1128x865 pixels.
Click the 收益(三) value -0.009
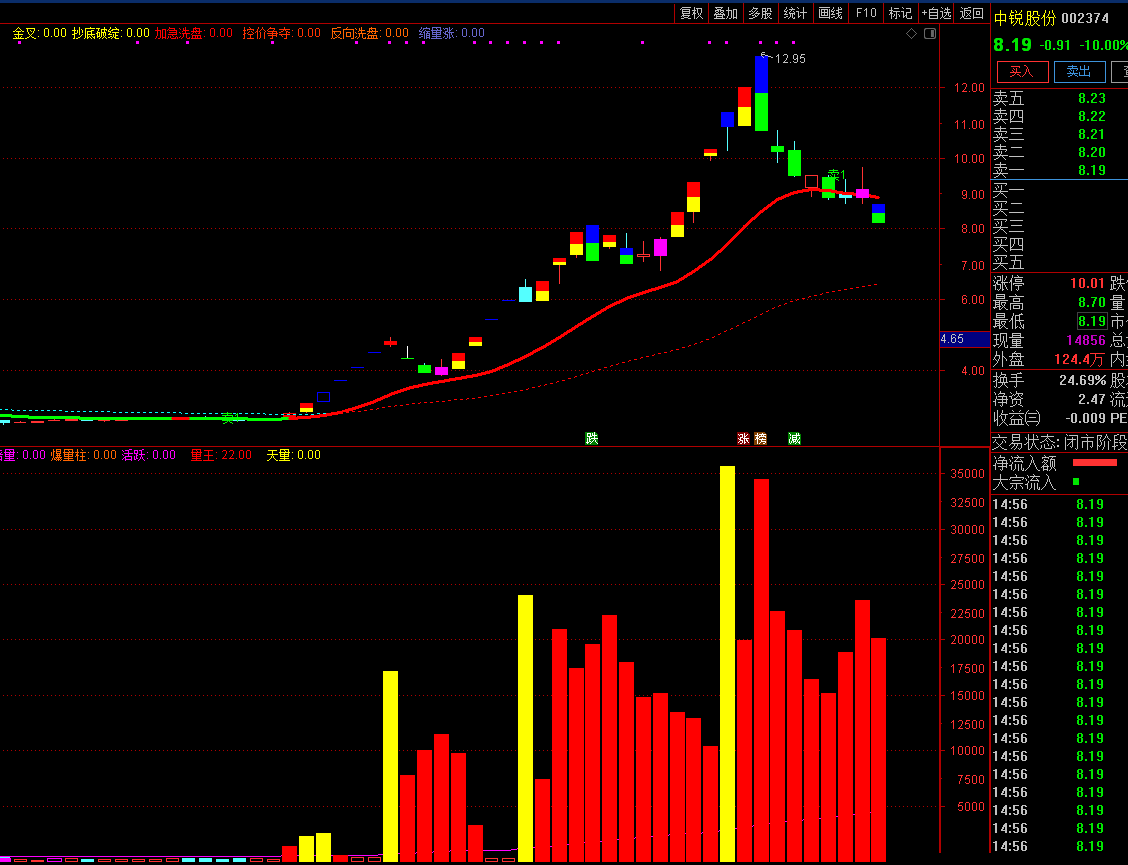[x=1086, y=418]
